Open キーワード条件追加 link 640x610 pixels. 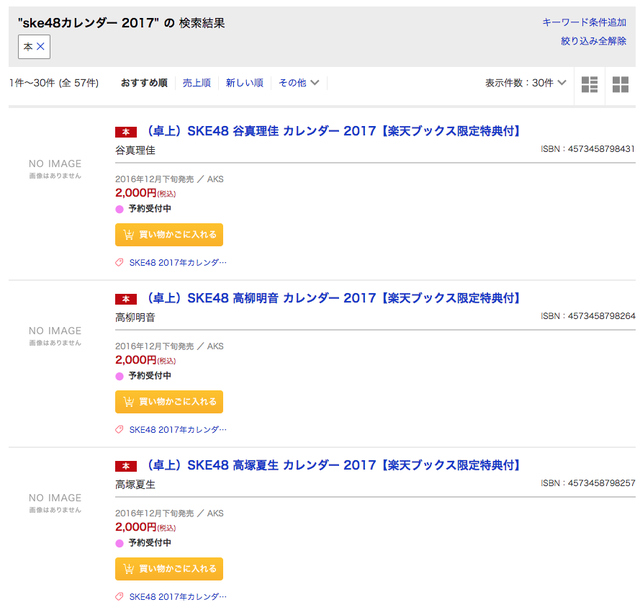[x=584, y=22]
